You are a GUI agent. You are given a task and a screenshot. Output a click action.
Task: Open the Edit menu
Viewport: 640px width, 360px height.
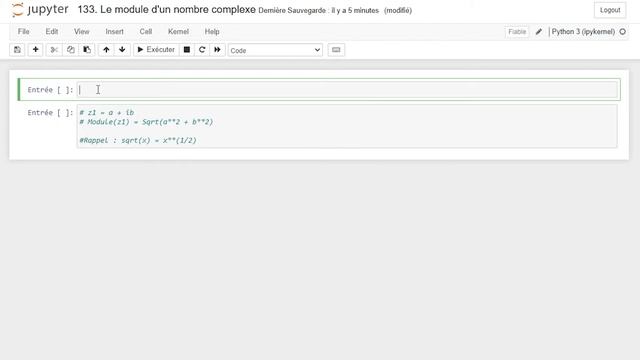point(51,31)
